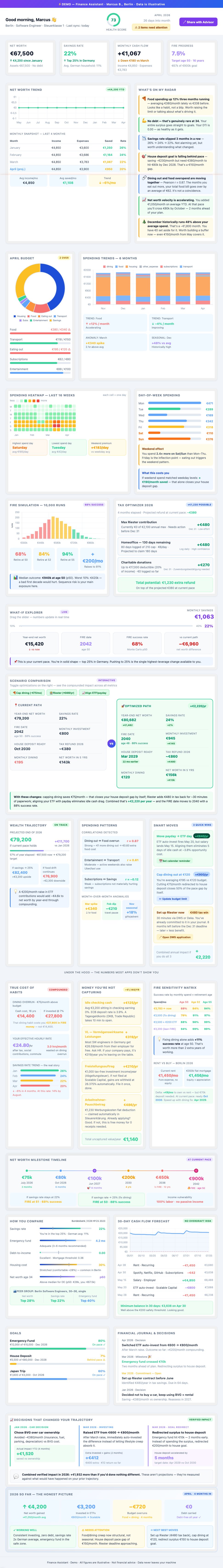Click the ON TRACK badge in Wealth Trajectory
This screenshot has height=1568, width=223.
pos(61,825)
